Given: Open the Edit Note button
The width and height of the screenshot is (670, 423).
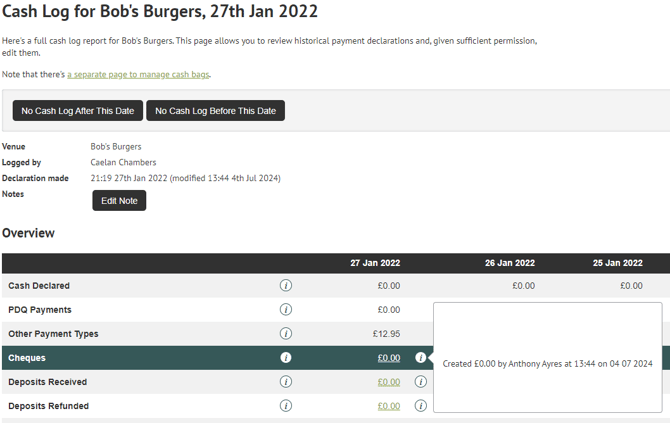Looking at the screenshot, I should pos(119,201).
